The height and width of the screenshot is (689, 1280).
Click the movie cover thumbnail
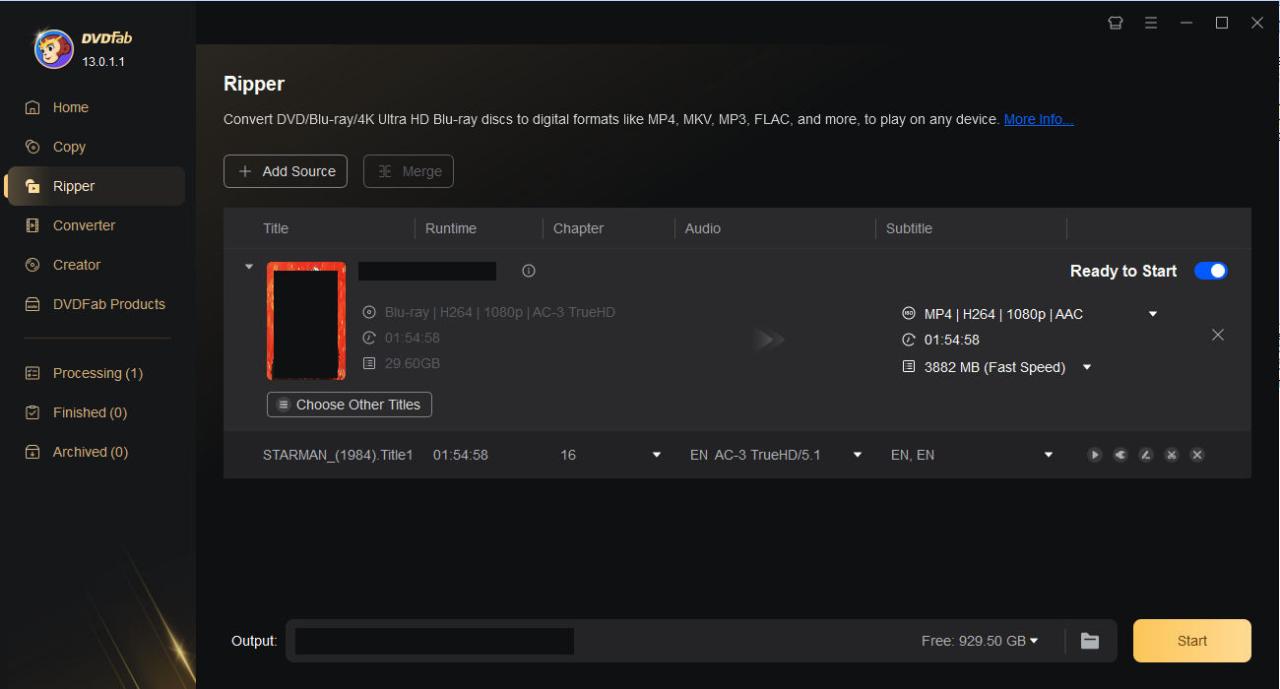point(307,321)
